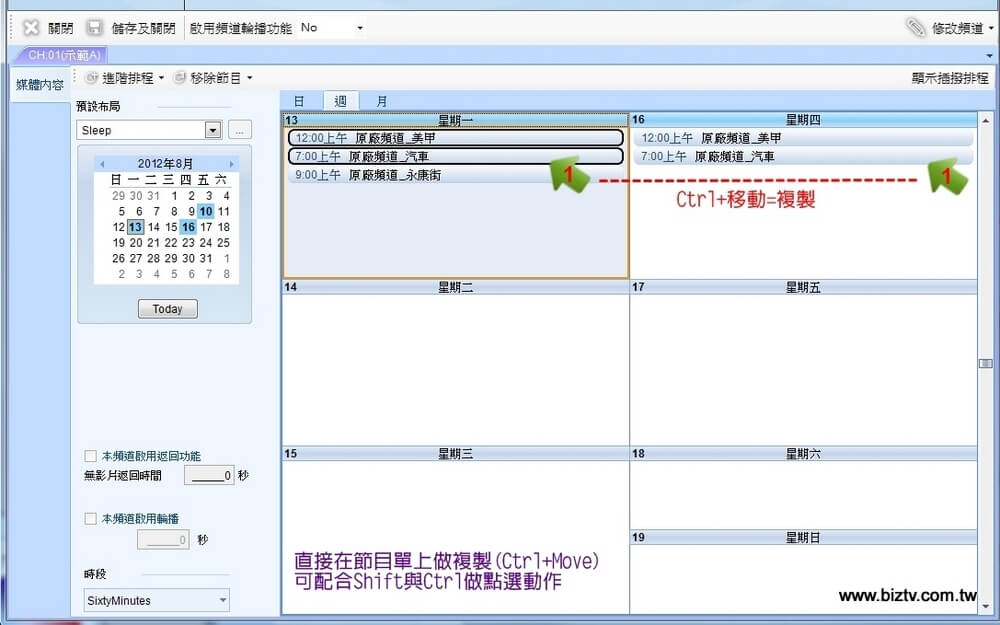Viewport: 1000px width, 625px height.
Task: Go to next month in mini calendar
Action: click(x=232, y=164)
